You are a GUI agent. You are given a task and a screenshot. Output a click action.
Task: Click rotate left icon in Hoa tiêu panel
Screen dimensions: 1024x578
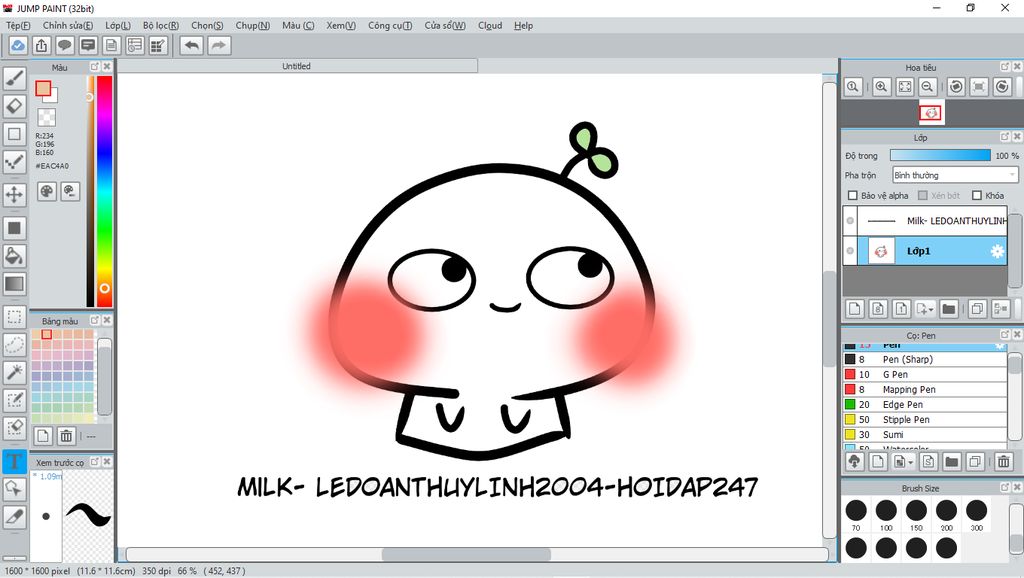(956, 87)
